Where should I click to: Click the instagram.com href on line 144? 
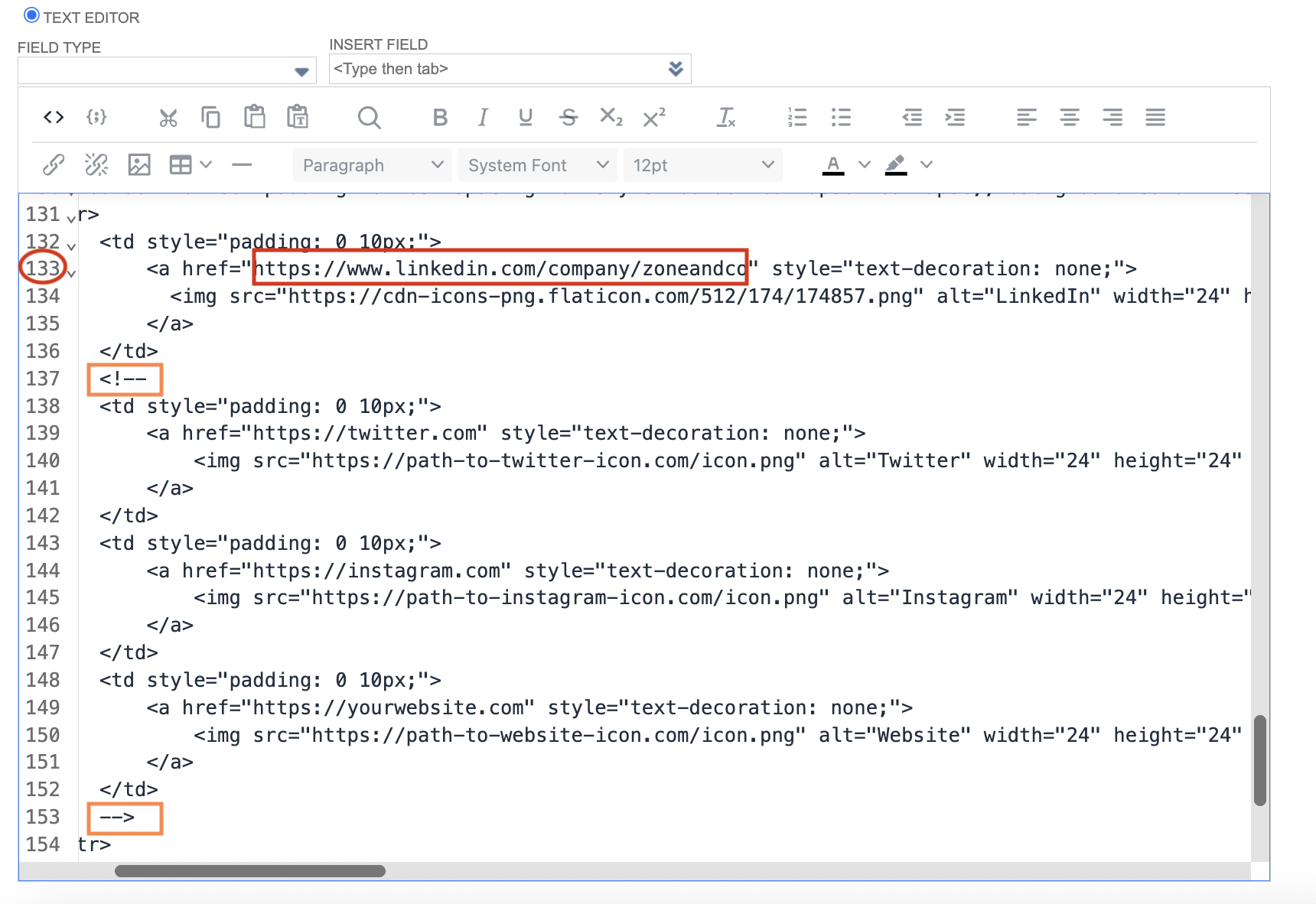376,571
